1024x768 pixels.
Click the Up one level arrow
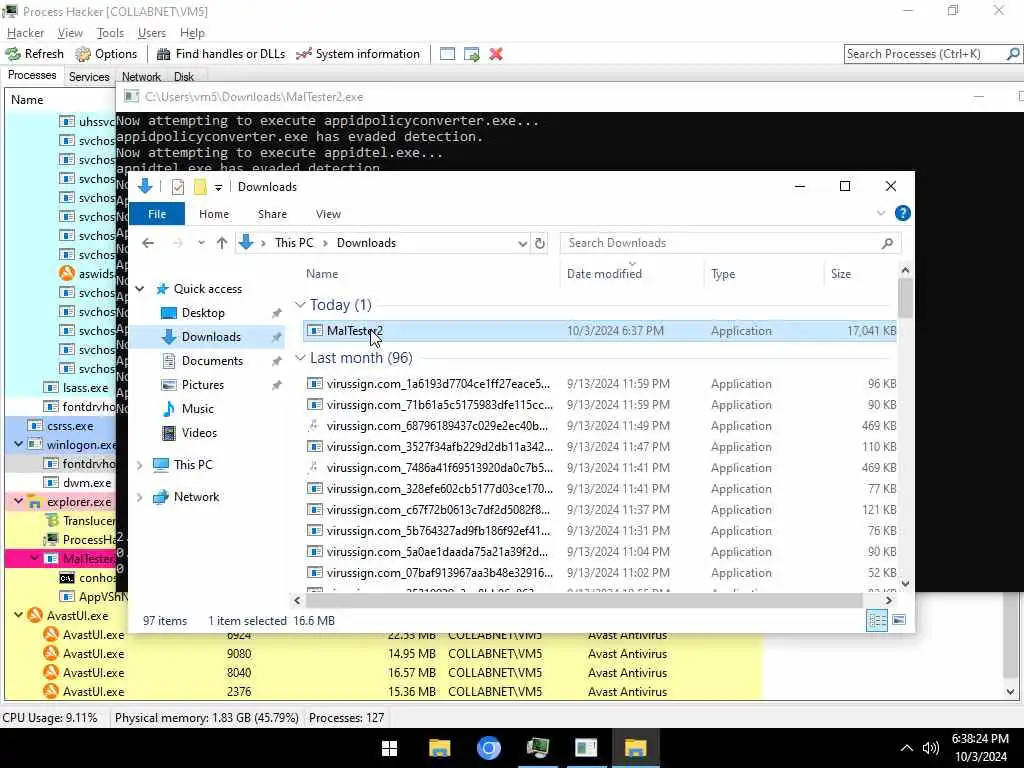[222, 243]
